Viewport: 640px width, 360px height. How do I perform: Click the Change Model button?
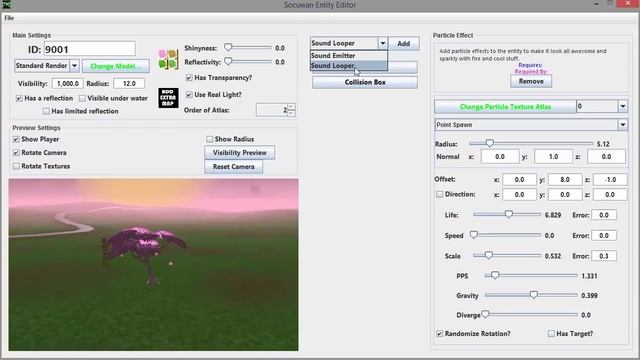point(116,66)
